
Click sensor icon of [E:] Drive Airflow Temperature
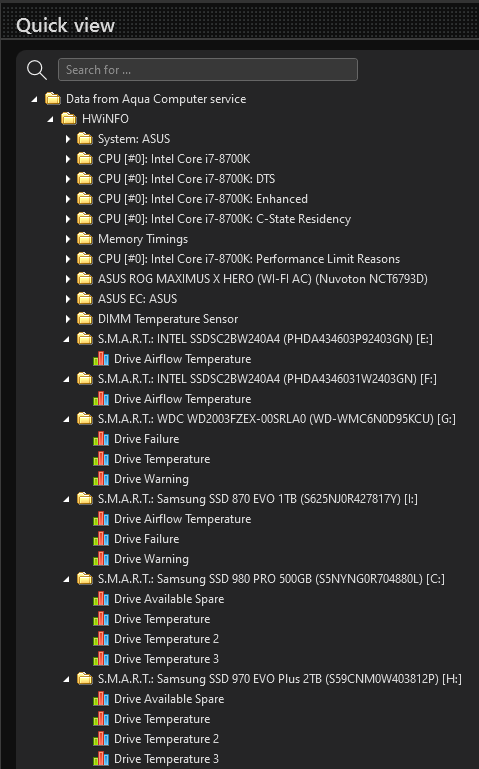[101, 359]
